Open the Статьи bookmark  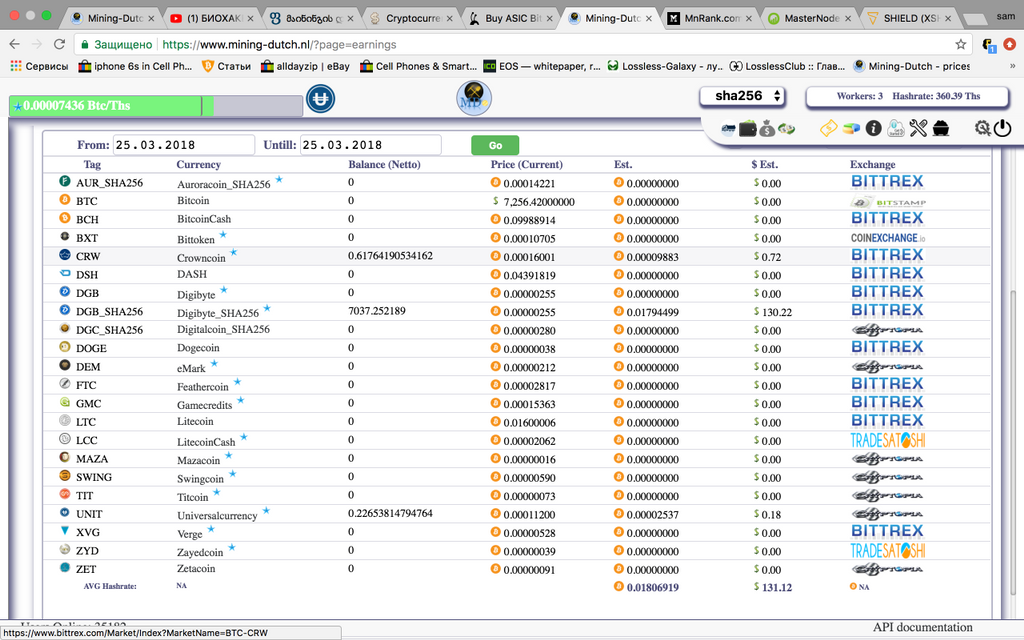227,66
